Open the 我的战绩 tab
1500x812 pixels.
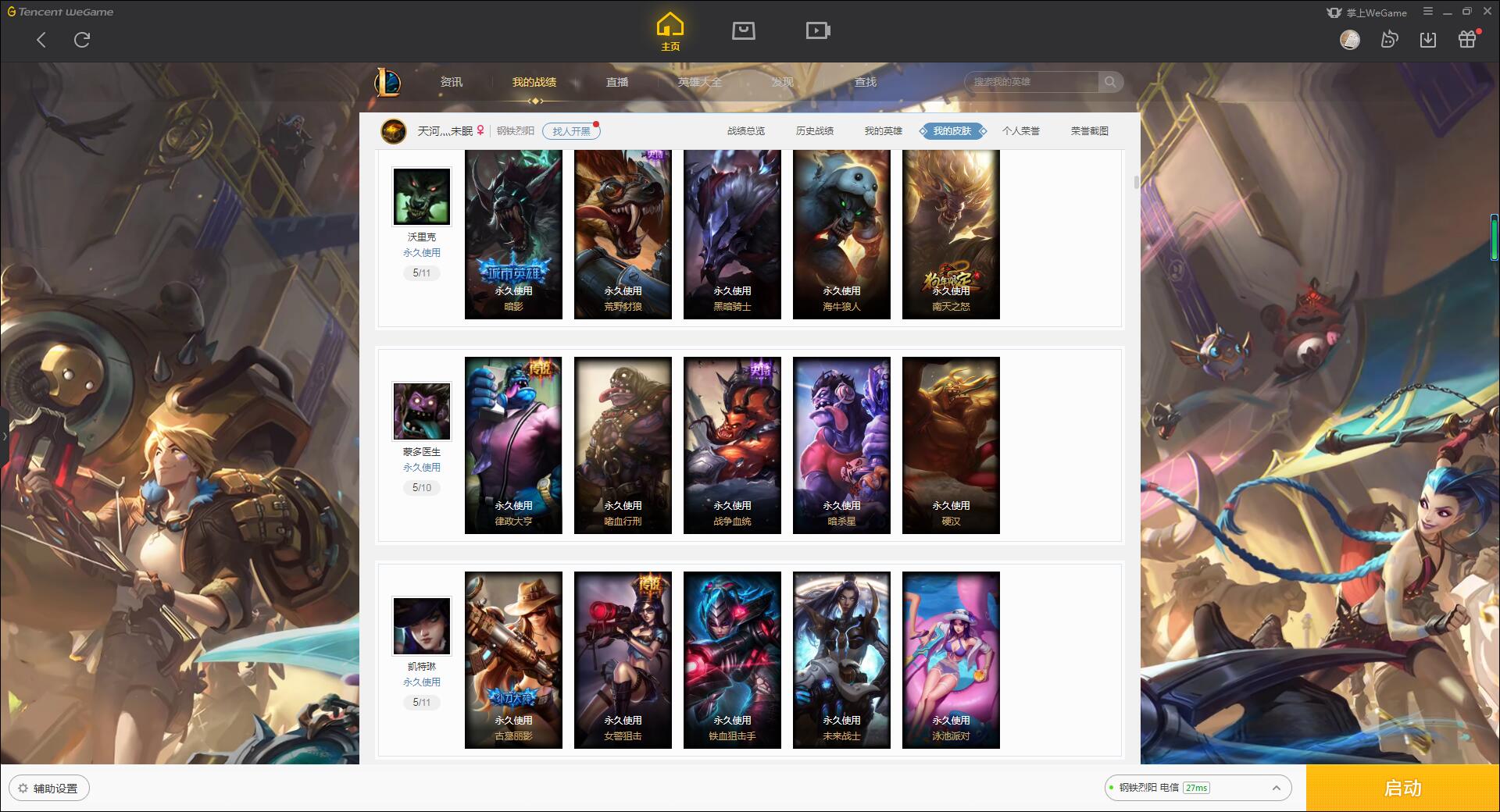tap(534, 82)
